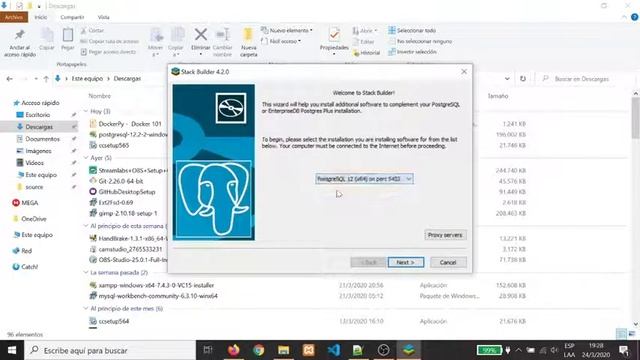Select the GitHubDesktopSetup file
Viewport: 640px width, 360px height.
click(122, 191)
